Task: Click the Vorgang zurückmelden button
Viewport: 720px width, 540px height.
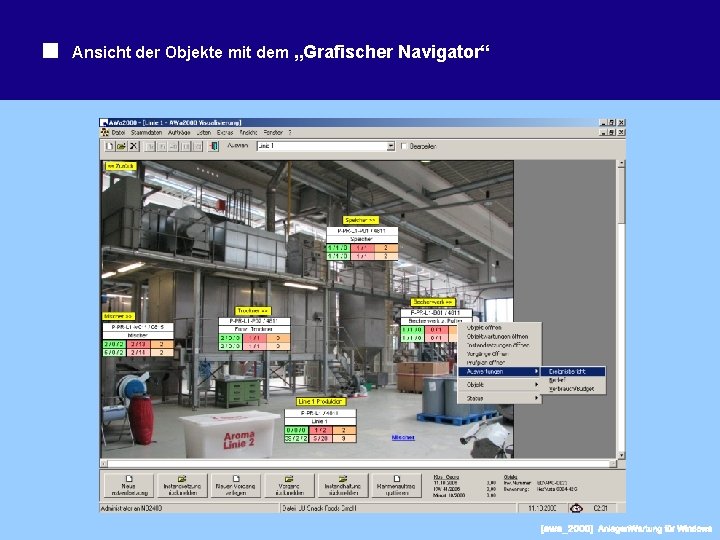Action: point(289,485)
